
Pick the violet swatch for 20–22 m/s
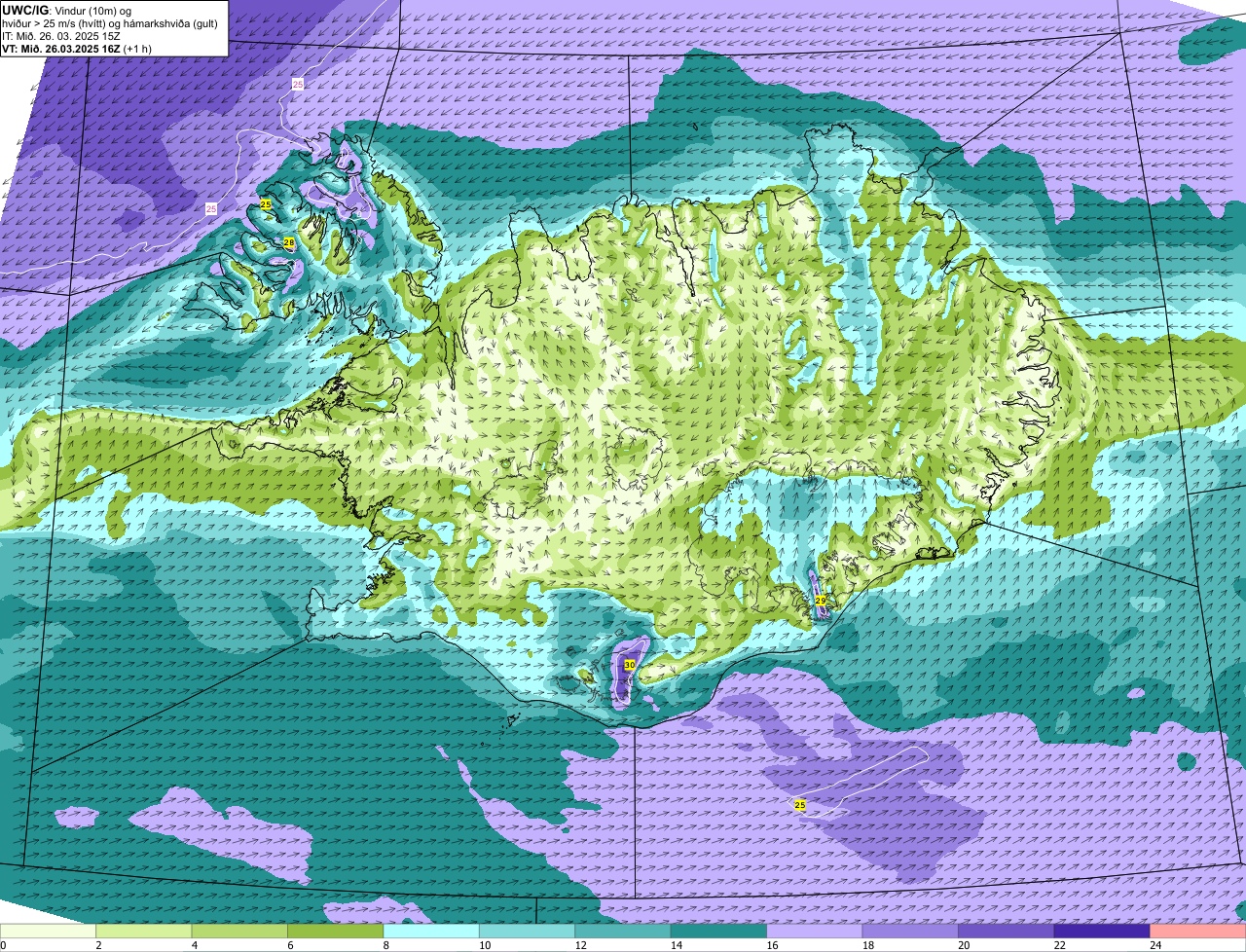[x=1006, y=931]
